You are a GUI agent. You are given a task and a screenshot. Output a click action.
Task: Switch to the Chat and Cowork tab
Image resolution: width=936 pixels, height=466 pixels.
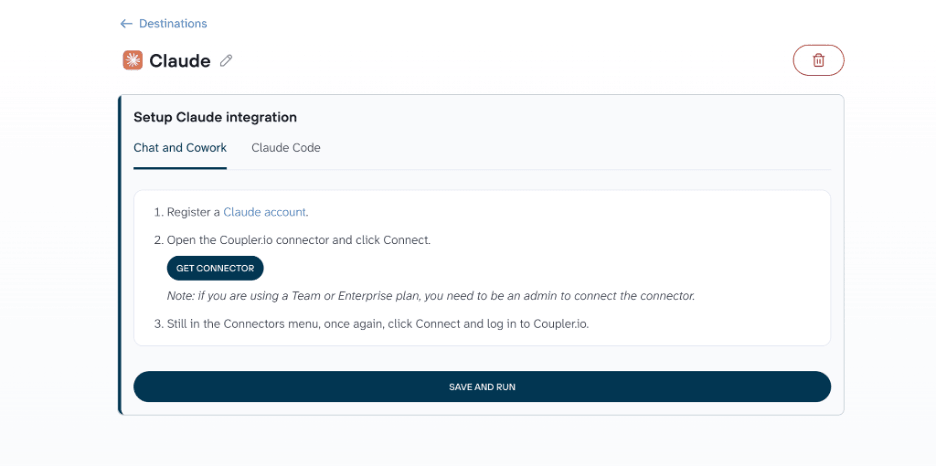[x=180, y=147]
